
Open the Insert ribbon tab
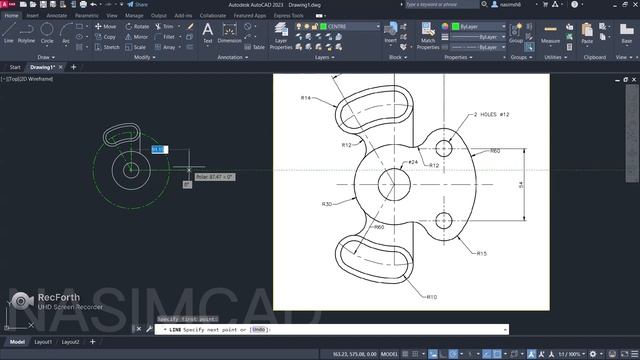click(32, 16)
